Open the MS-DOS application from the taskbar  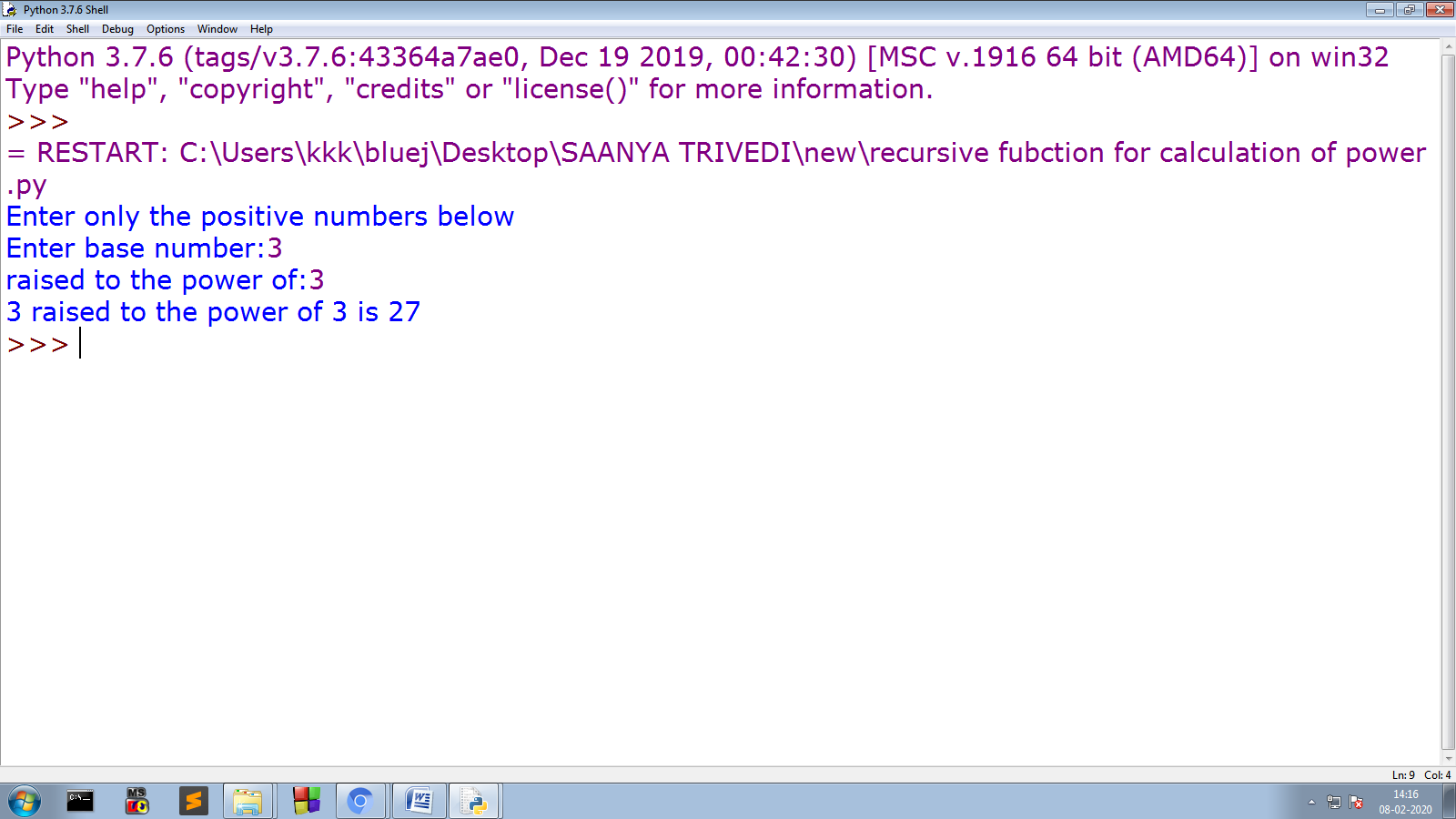point(136,801)
